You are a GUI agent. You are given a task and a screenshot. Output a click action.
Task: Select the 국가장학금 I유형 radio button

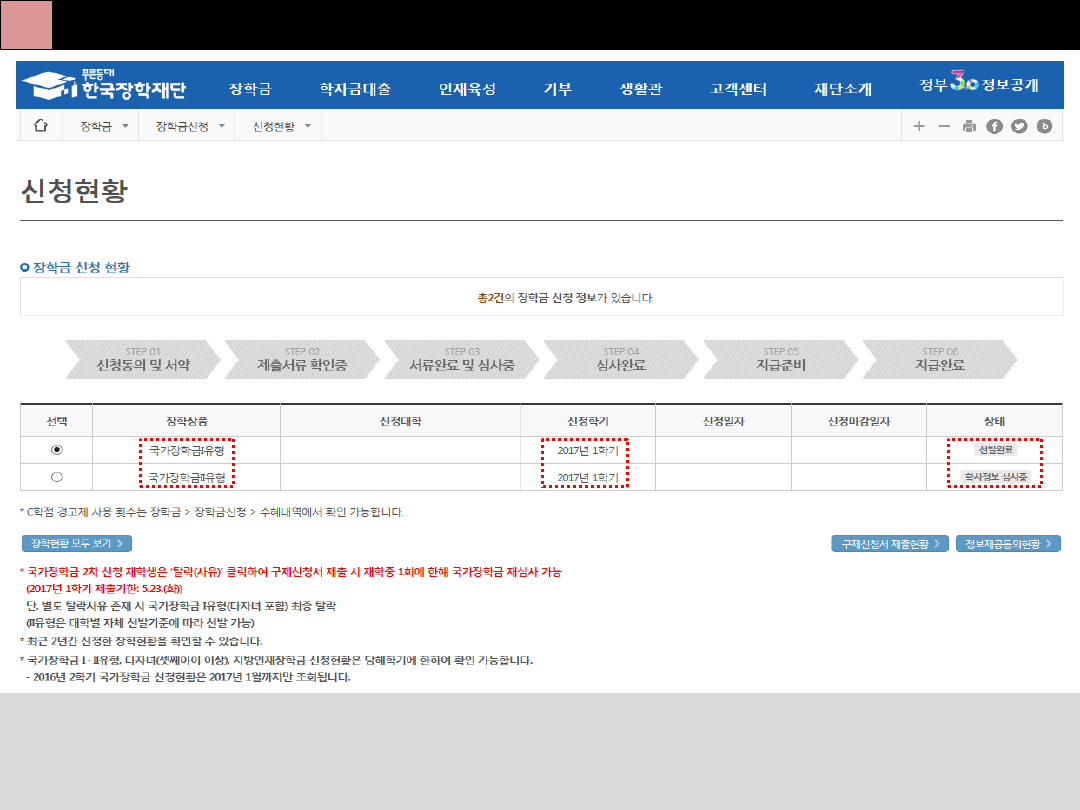coord(57,450)
